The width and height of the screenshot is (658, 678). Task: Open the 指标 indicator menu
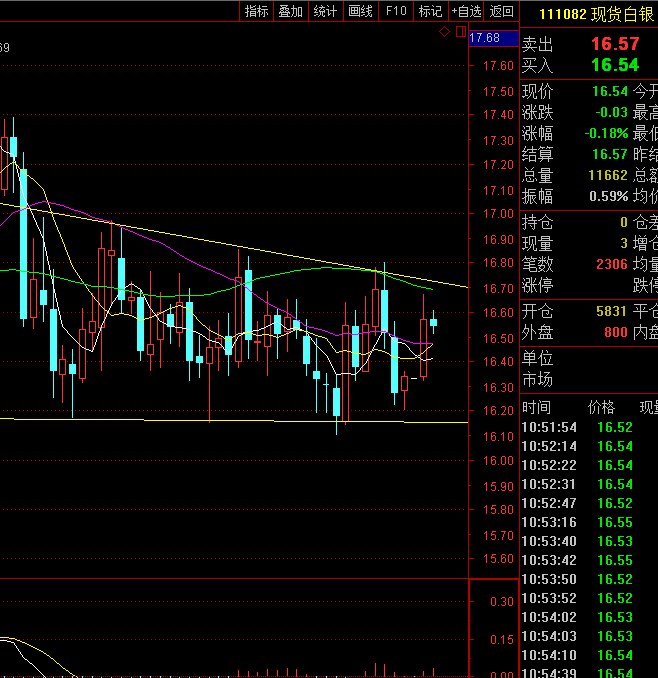pyautogui.click(x=256, y=11)
